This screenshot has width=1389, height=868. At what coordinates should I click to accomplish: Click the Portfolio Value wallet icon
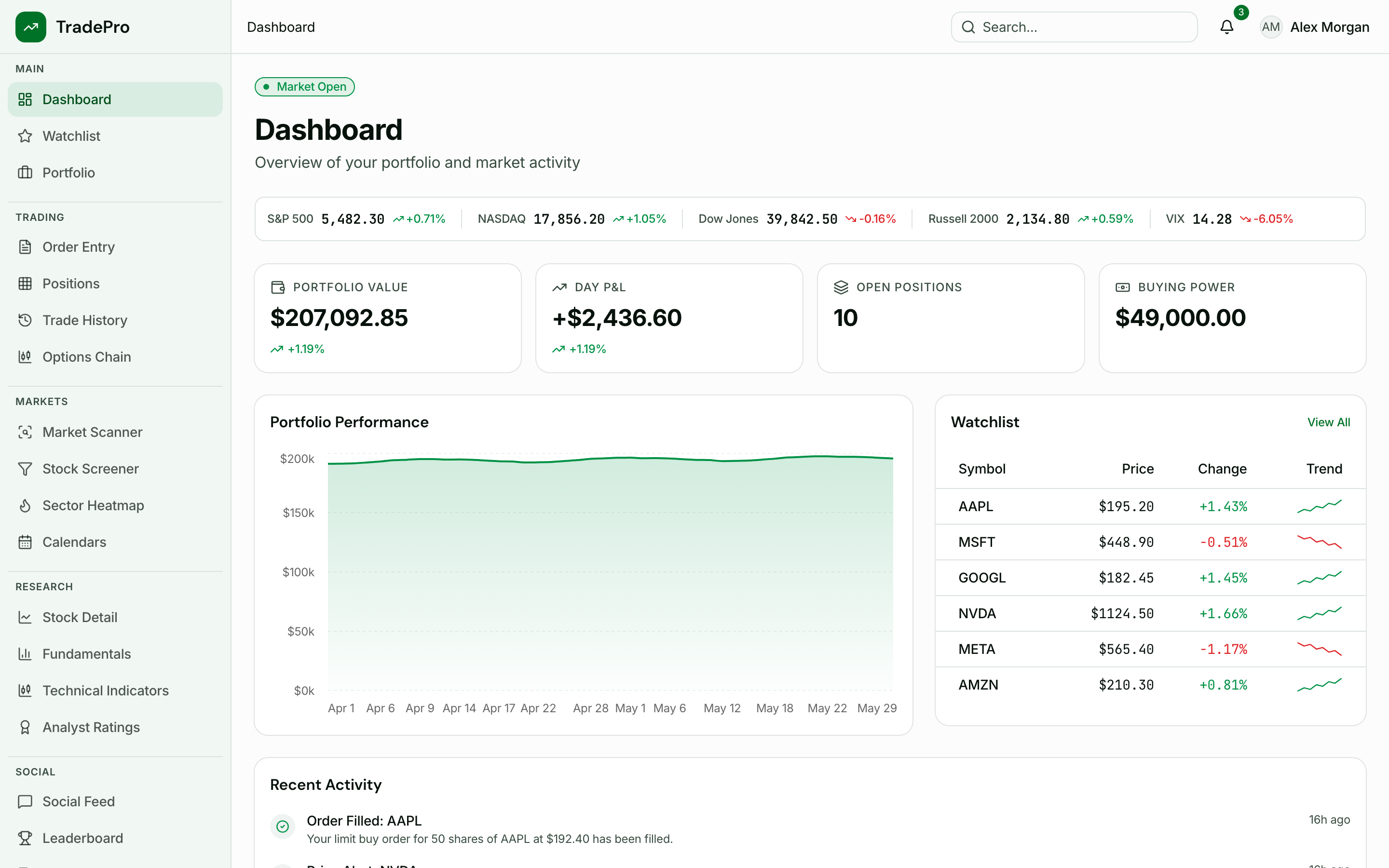(278, 287)
